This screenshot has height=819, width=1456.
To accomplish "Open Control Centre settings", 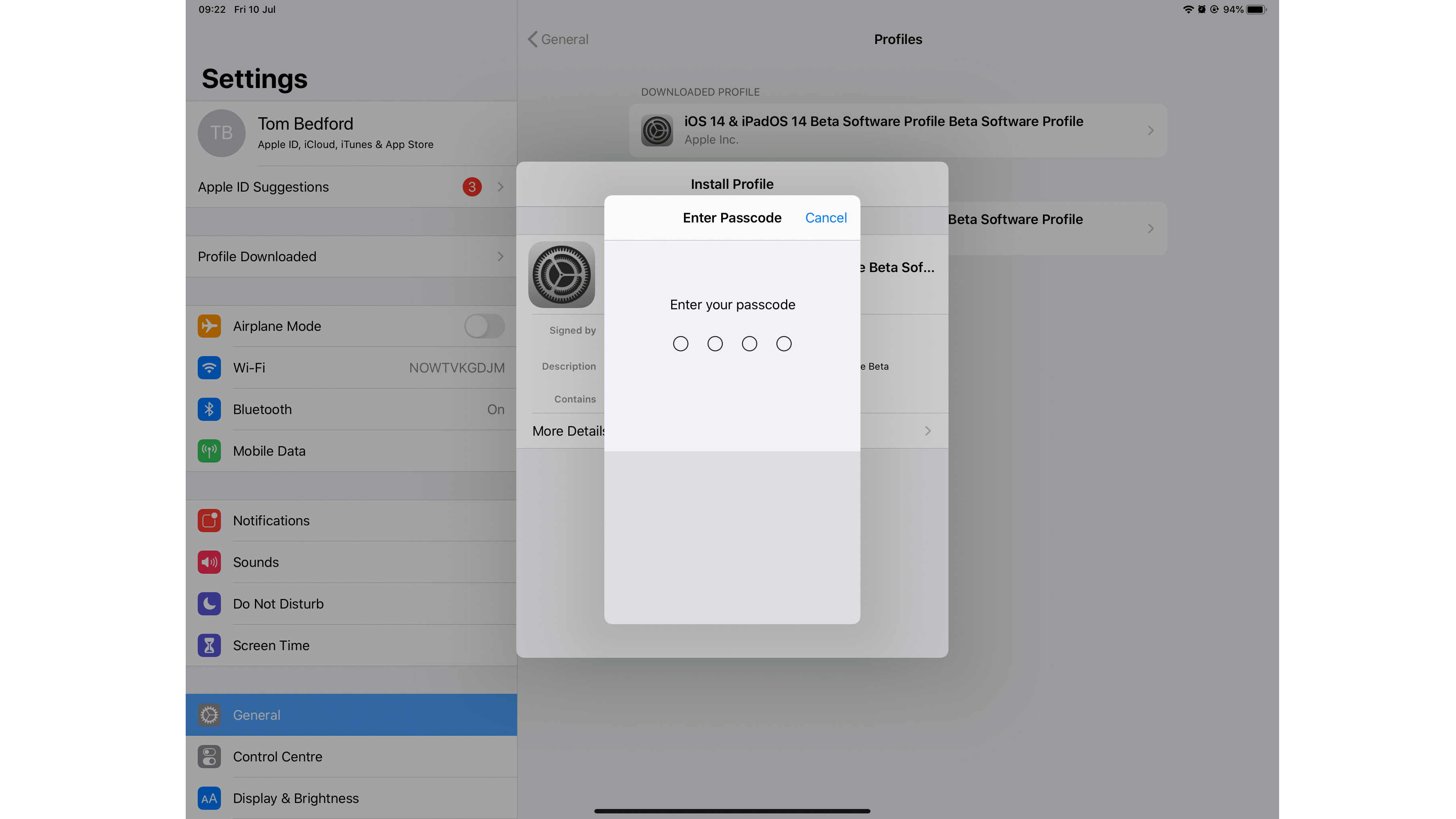I will 351,757.
